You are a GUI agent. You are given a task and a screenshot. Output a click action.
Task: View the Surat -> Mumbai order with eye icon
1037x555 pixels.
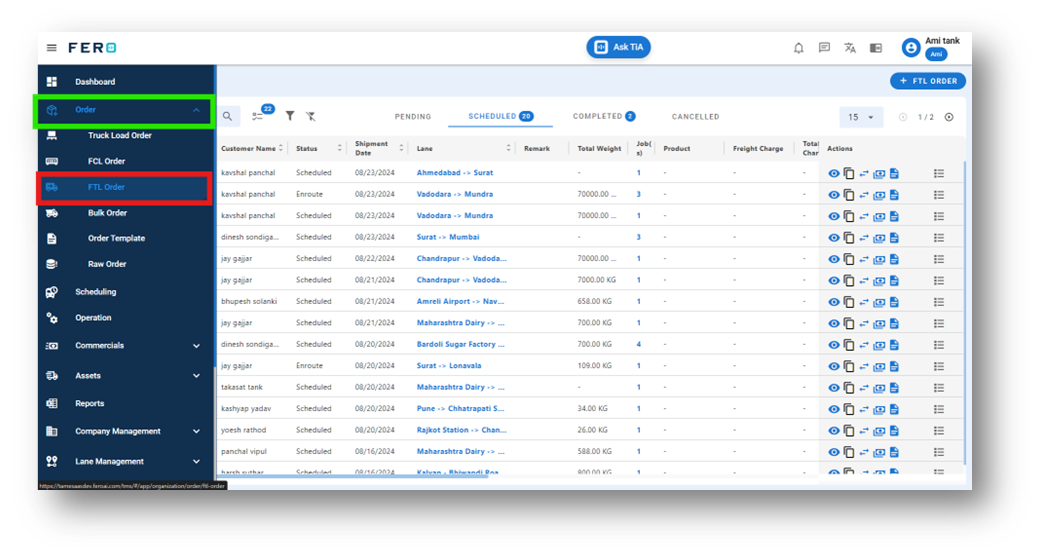(x=834, y=237)
